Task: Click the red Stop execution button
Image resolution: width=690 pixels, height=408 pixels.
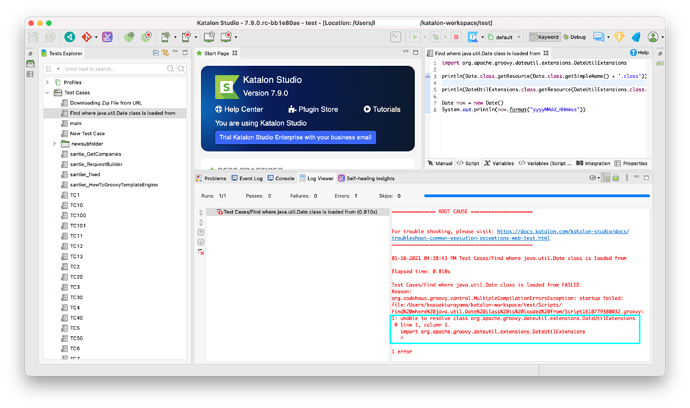Action: tap(456, 37)
